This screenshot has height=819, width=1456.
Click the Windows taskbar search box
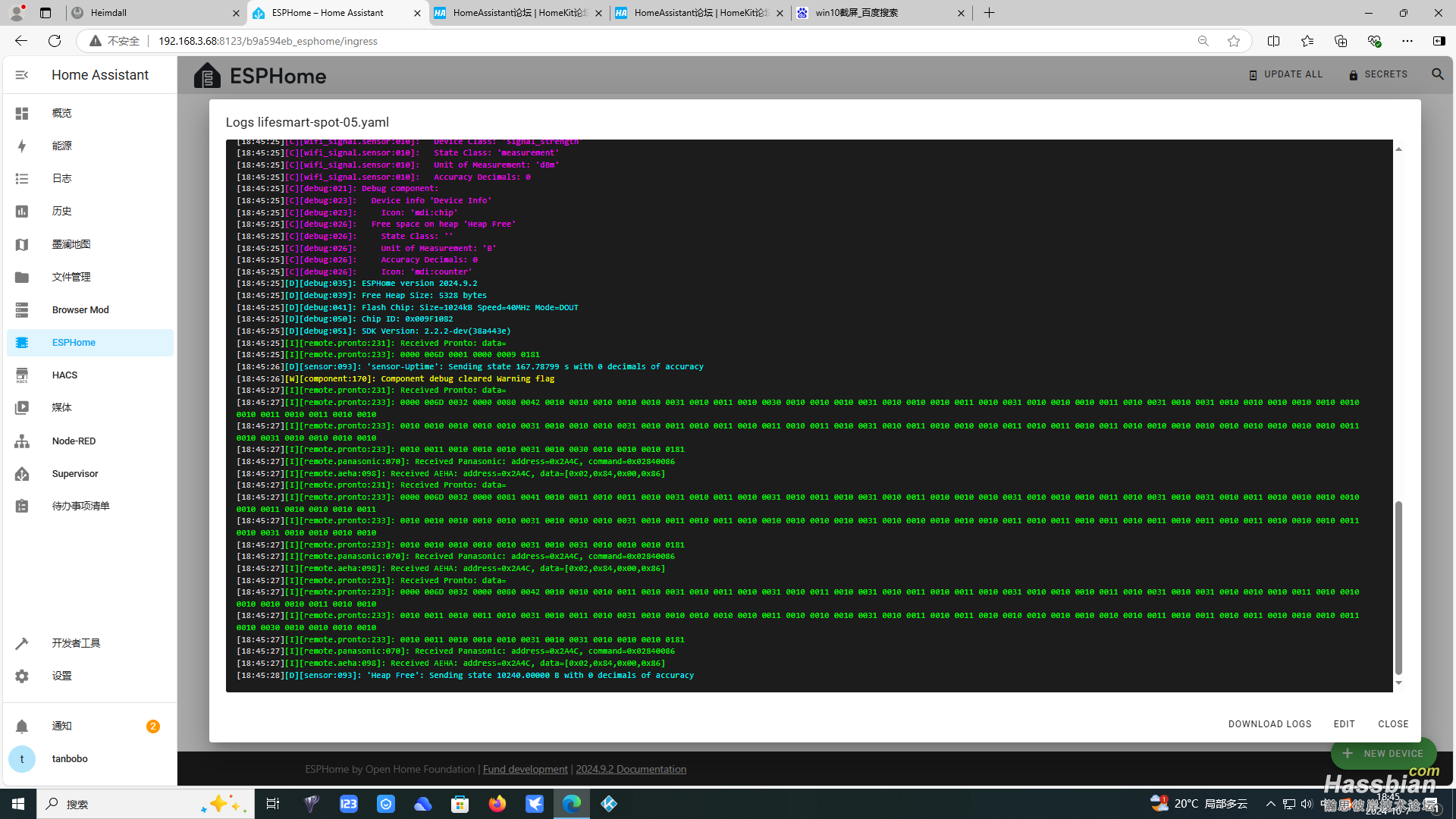pyautogui.click(x=145, y=804)
